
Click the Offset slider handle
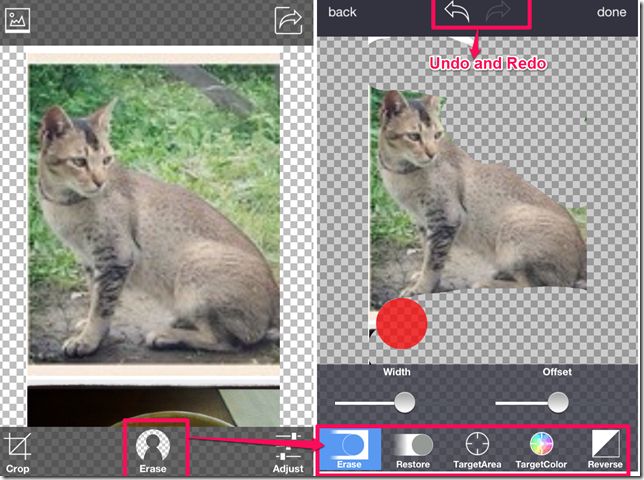(558, 402)
